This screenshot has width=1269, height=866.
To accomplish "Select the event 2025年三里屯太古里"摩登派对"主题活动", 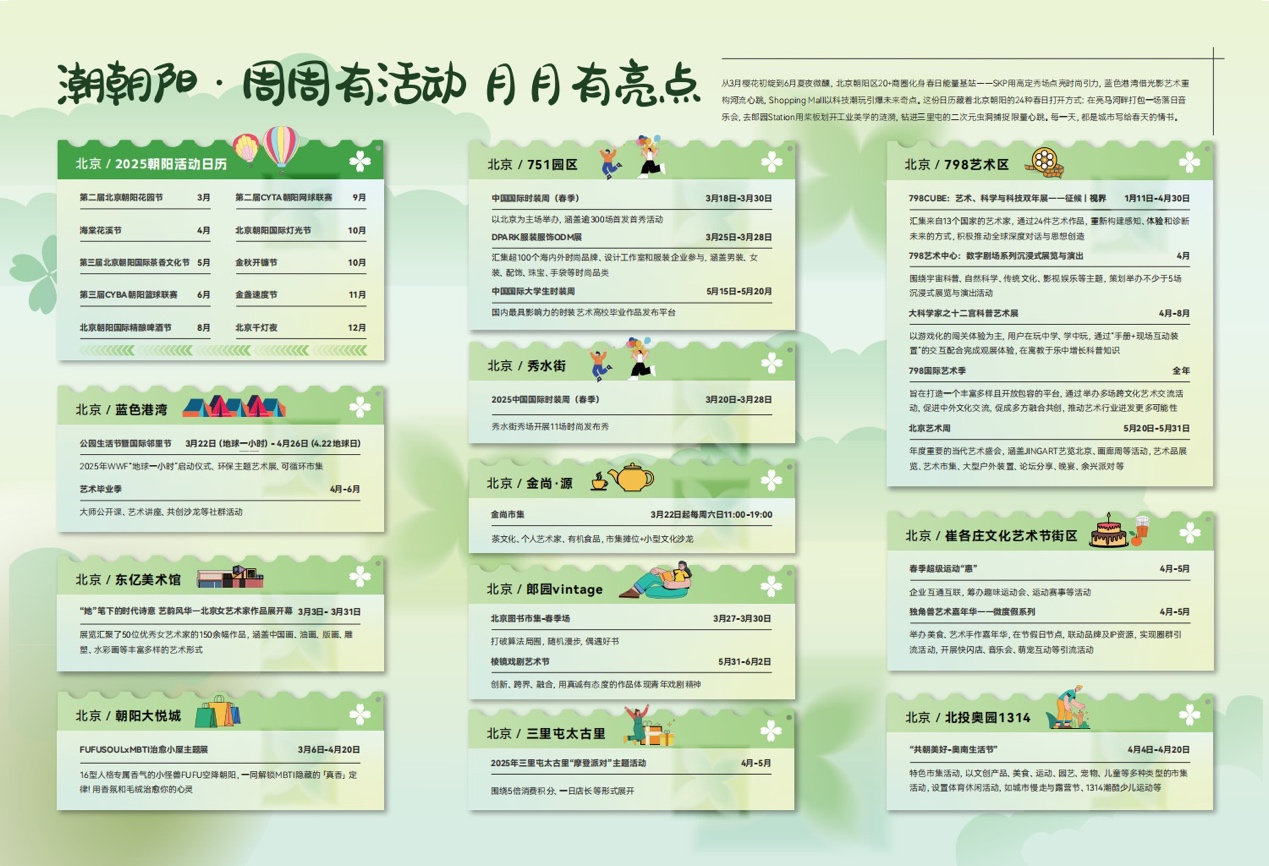I will (568, 763).
